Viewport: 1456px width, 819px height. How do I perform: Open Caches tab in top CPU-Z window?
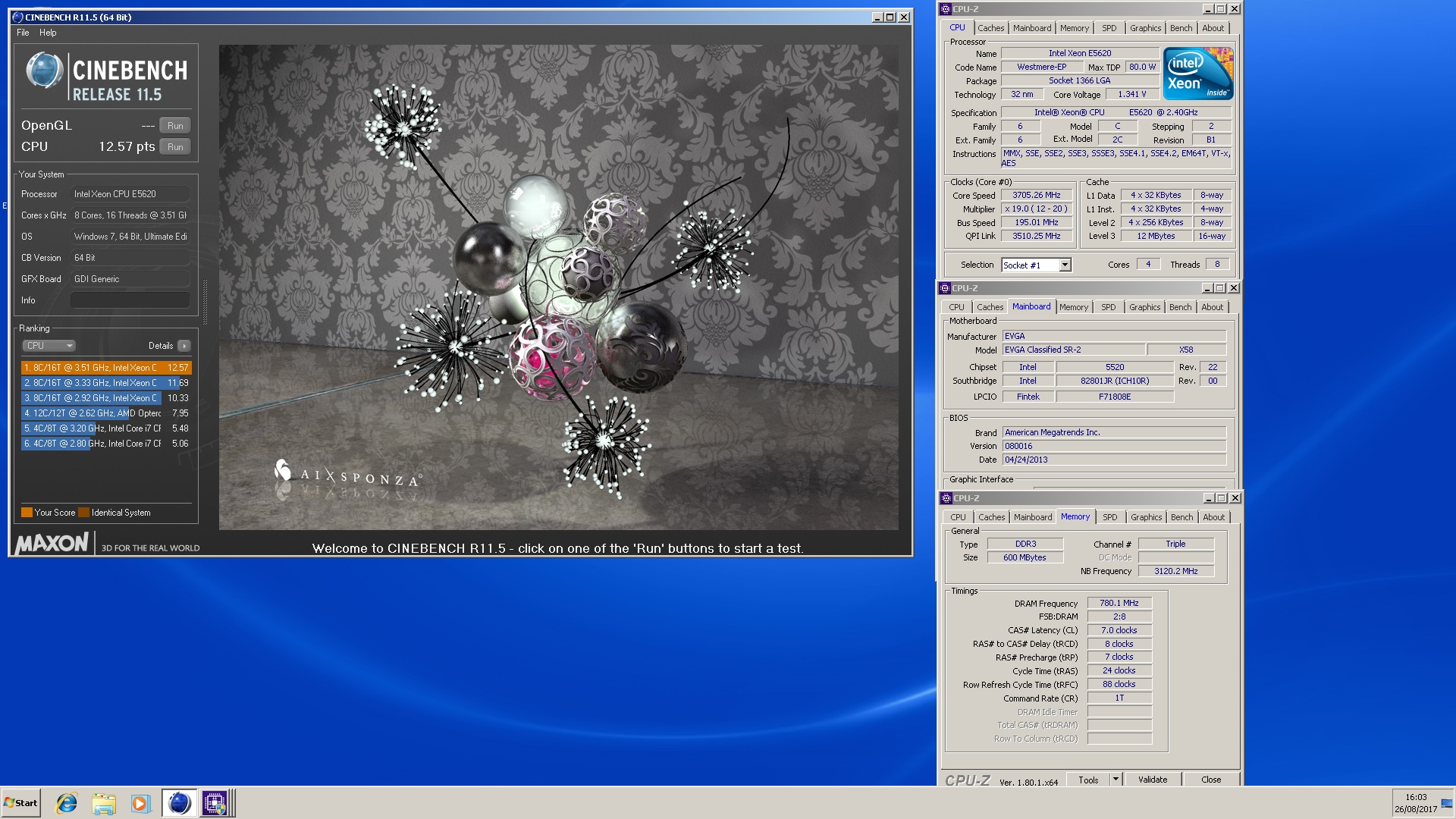click(990, 28)
